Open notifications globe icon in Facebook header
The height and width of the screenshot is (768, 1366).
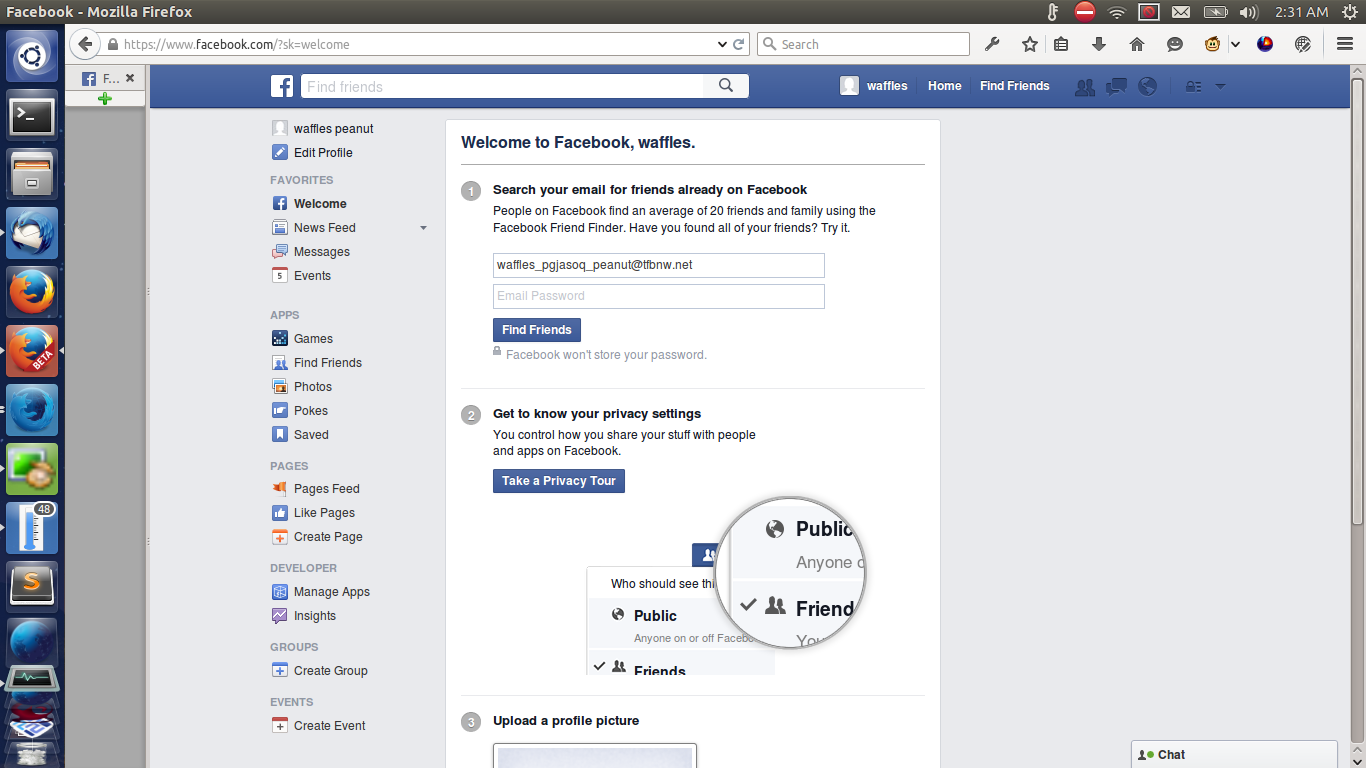[x=1148, y=86]
